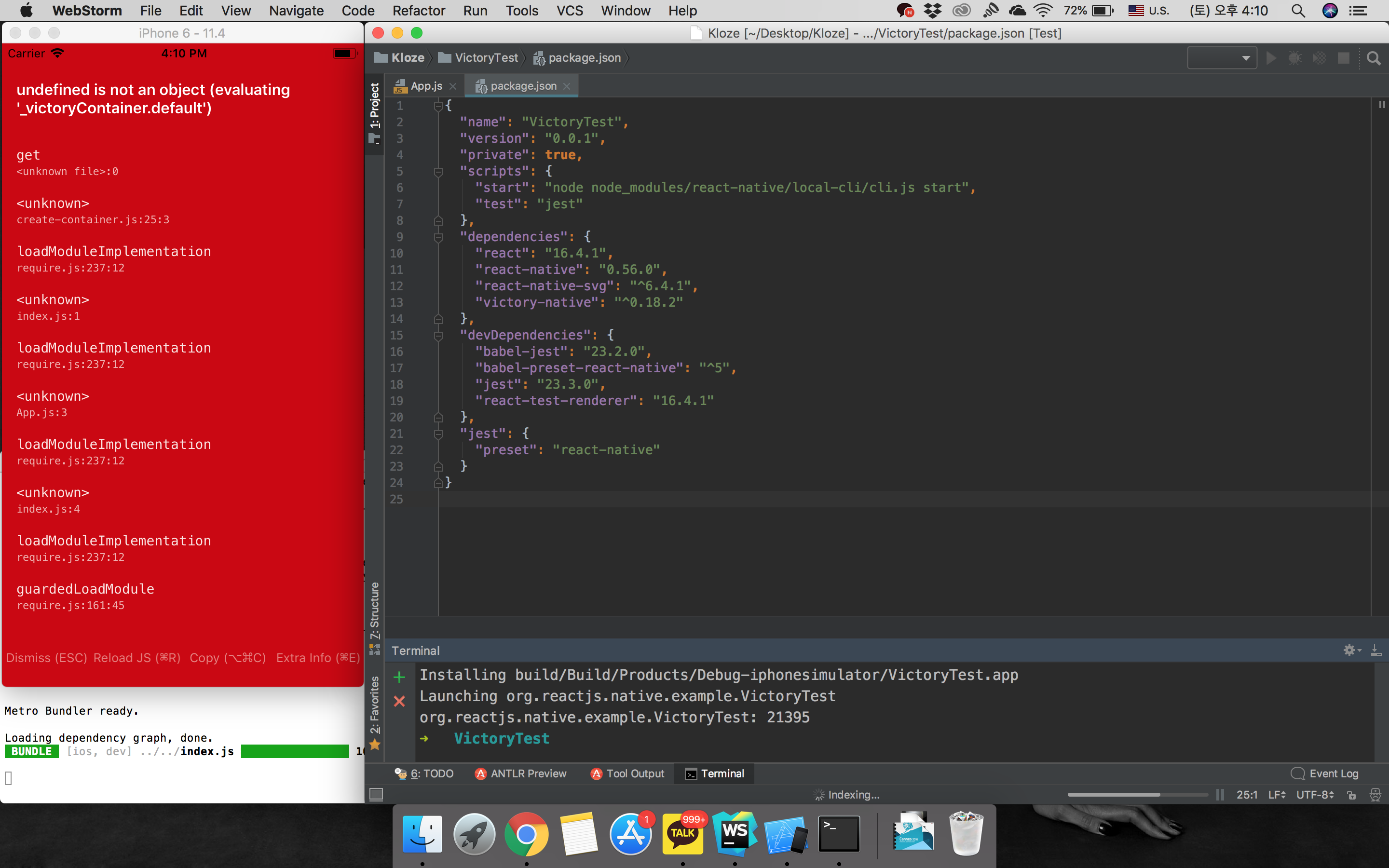Collapse the root object fold at line 1
The width and height of the screenshot is (1389, 868).
pos(438,106)
